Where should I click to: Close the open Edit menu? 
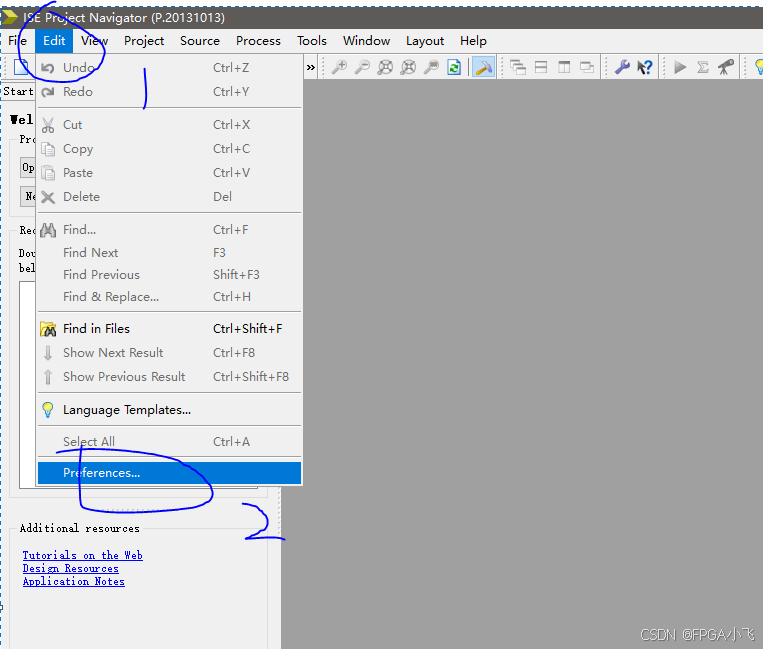[x=54, y=41]
